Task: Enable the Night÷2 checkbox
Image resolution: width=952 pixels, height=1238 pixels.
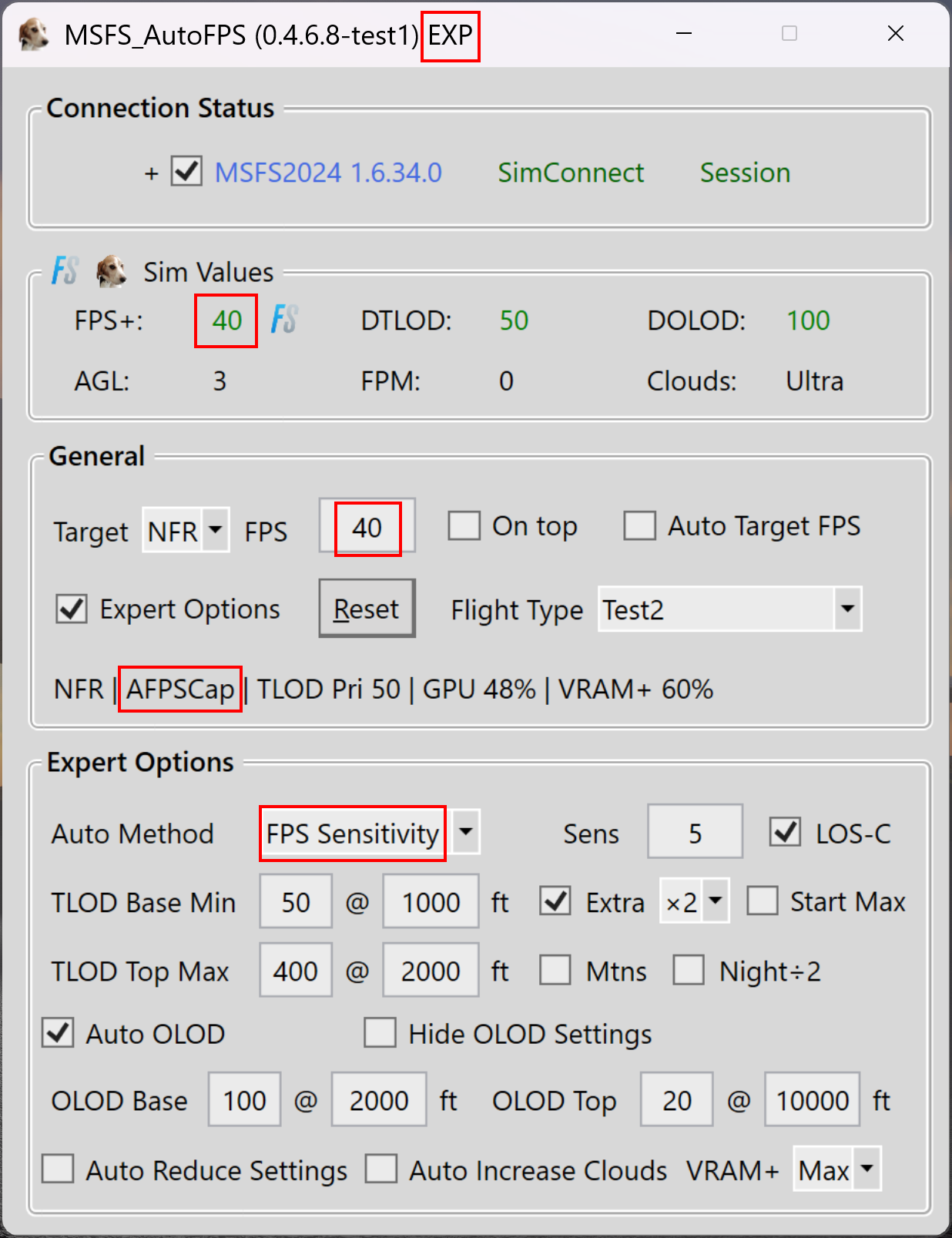Action: [689, 970]
